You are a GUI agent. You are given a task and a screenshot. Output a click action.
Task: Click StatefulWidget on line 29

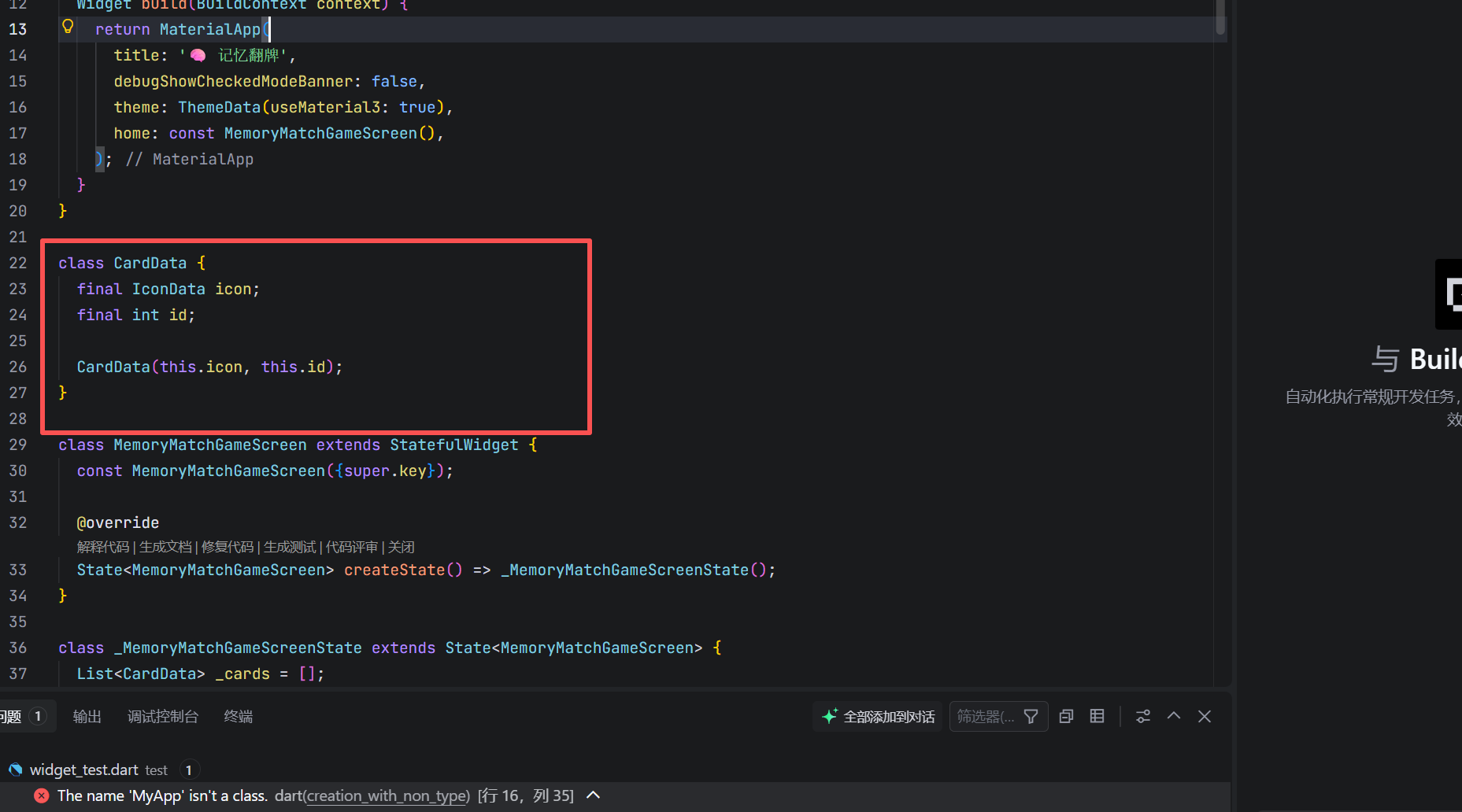pos(454,445)
